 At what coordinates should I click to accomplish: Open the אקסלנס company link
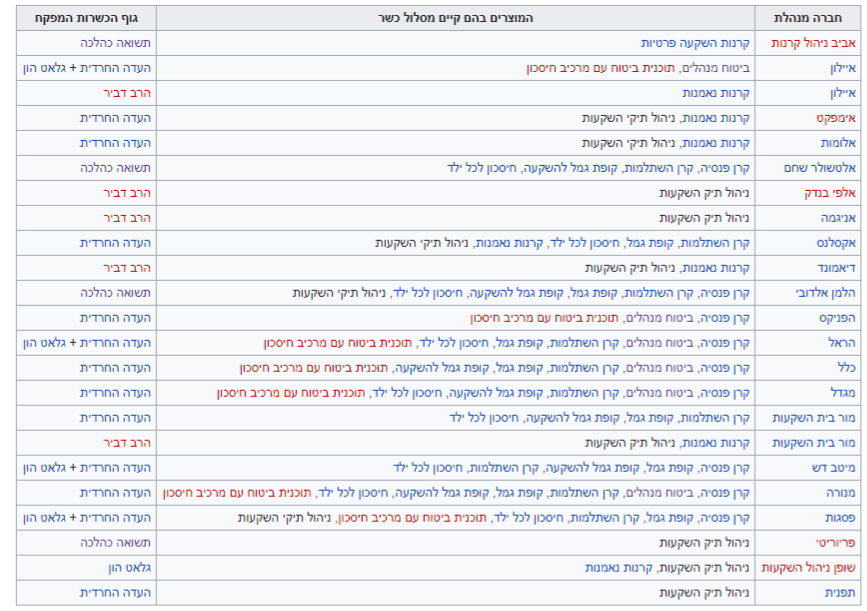pos(836,243)
